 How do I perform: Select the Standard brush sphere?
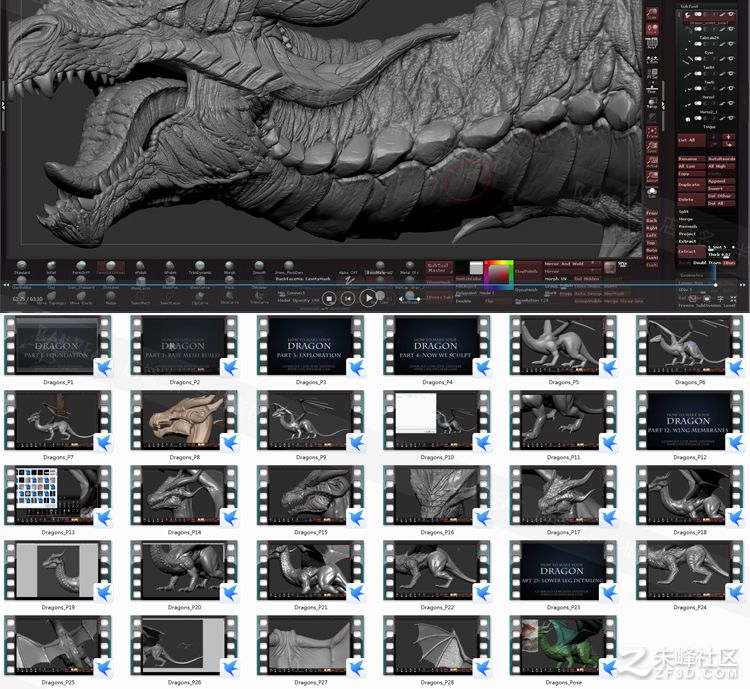[22, 266]
